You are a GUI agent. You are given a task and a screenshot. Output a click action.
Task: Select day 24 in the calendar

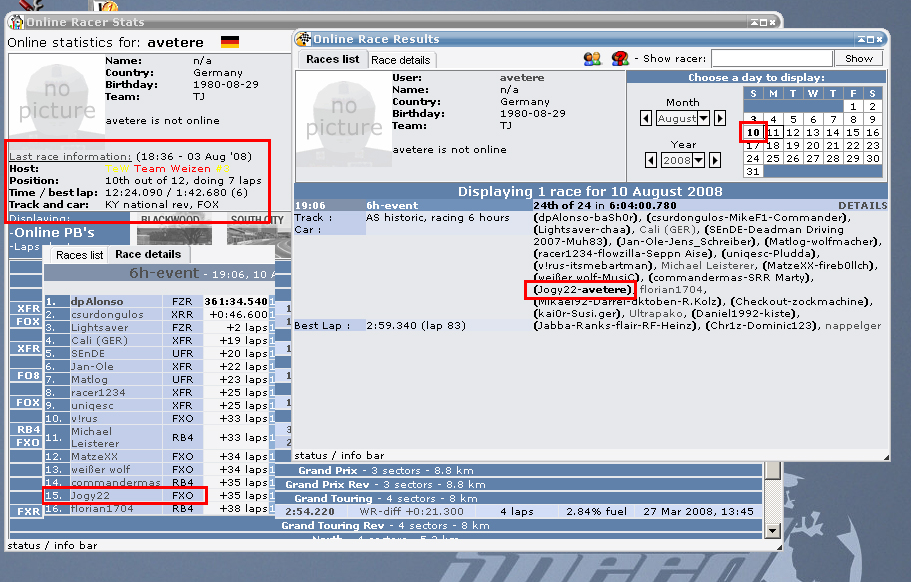coord(753,159)
